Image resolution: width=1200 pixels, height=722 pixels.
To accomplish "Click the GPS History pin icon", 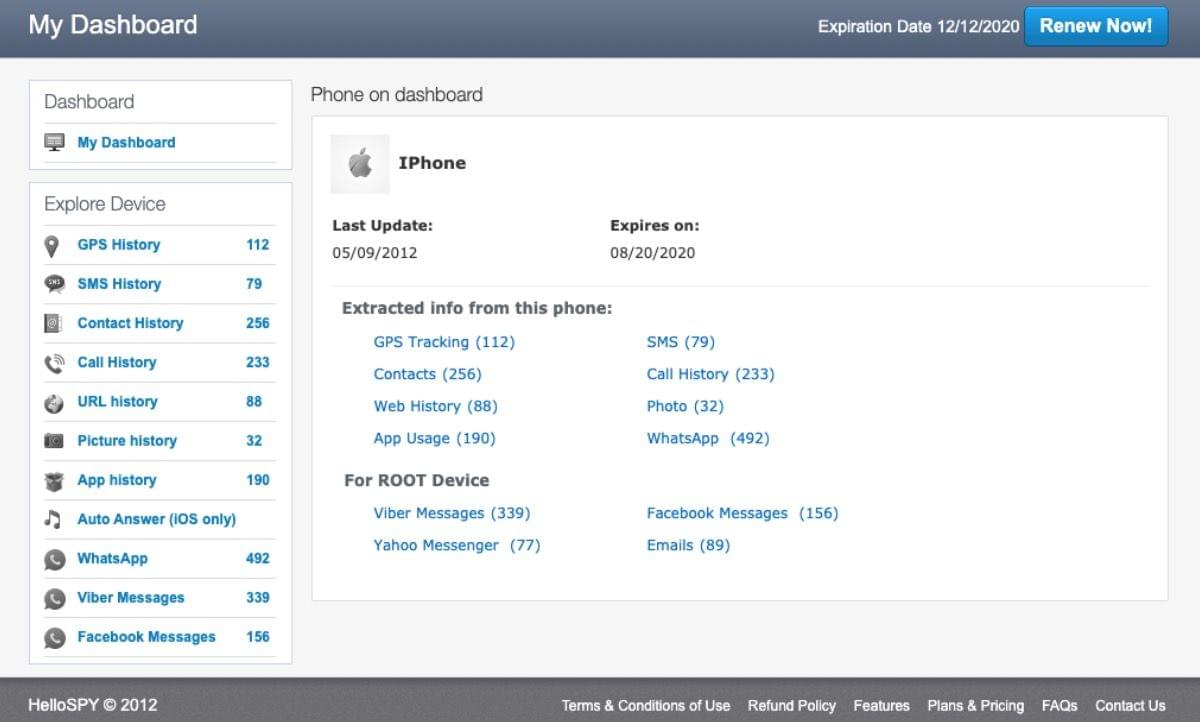I will pos(53,245).
